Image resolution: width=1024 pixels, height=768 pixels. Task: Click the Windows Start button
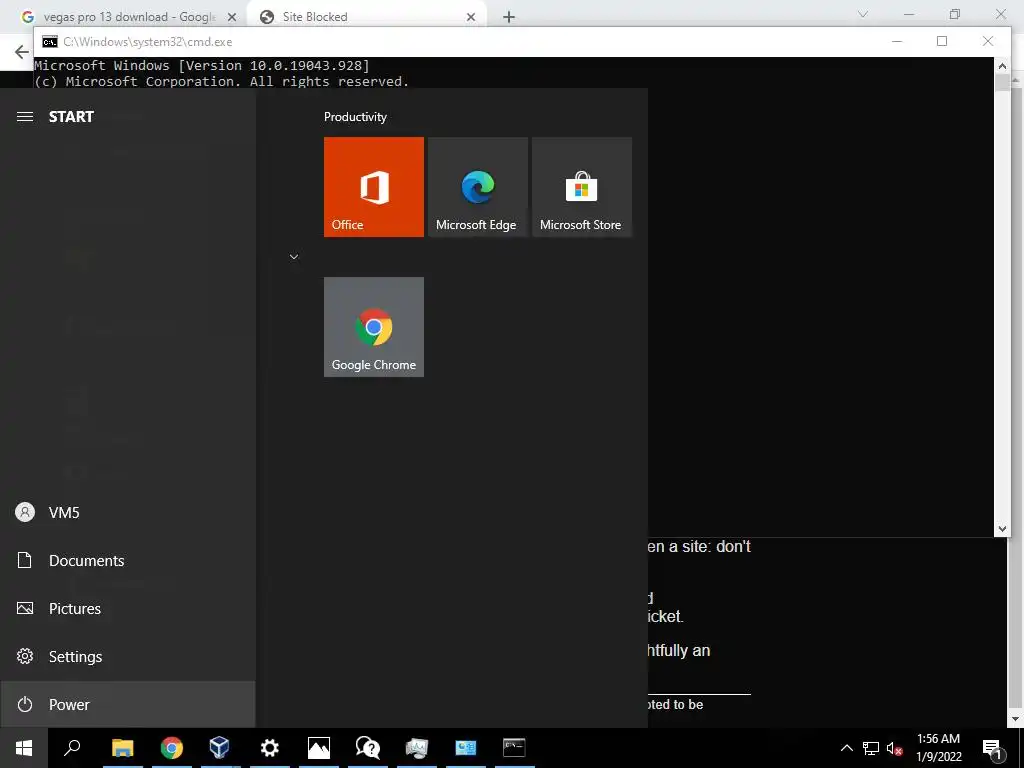24,748
